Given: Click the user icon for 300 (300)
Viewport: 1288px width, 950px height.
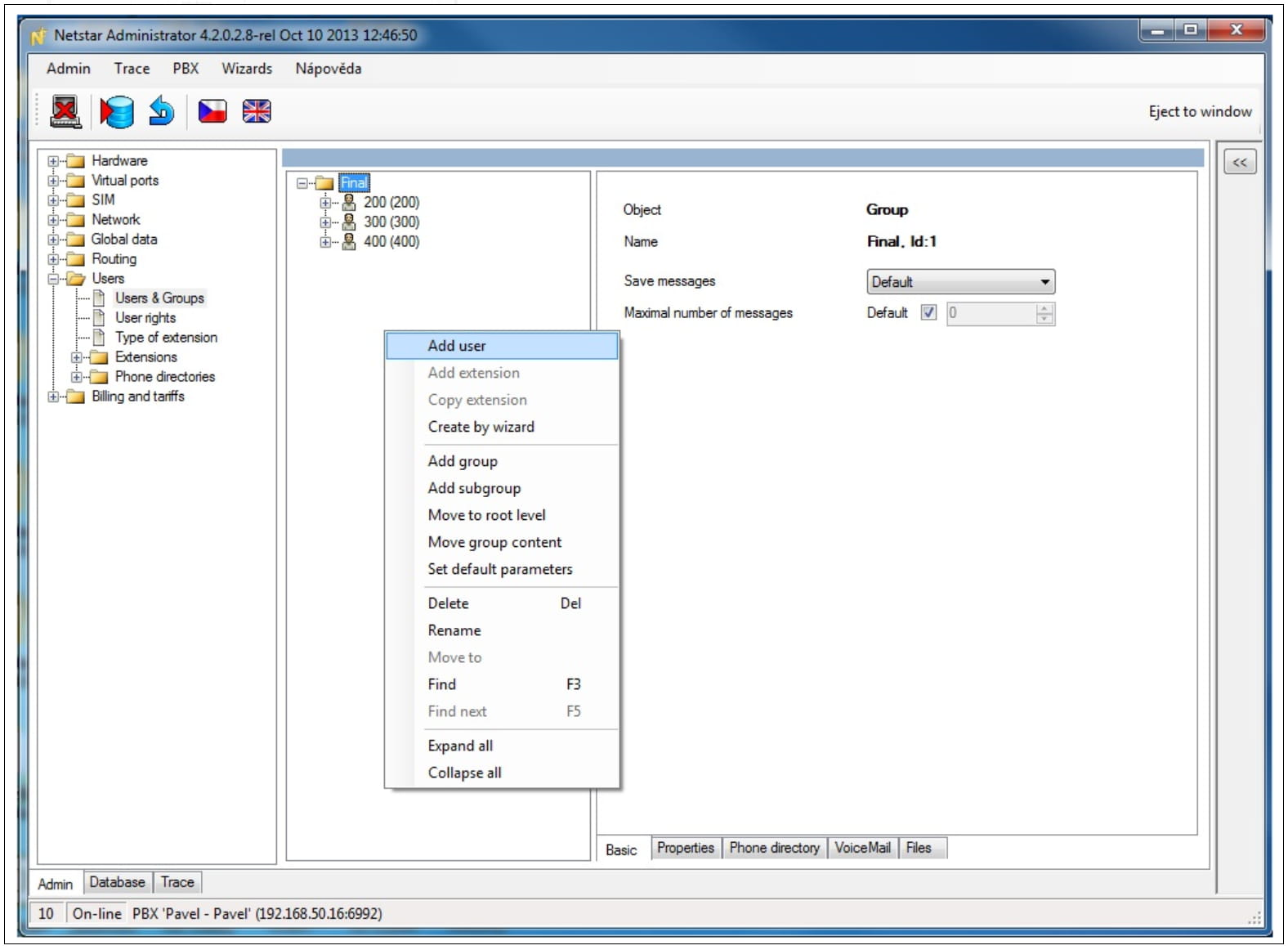Looking at the screenshot, I should click(349, 222).
